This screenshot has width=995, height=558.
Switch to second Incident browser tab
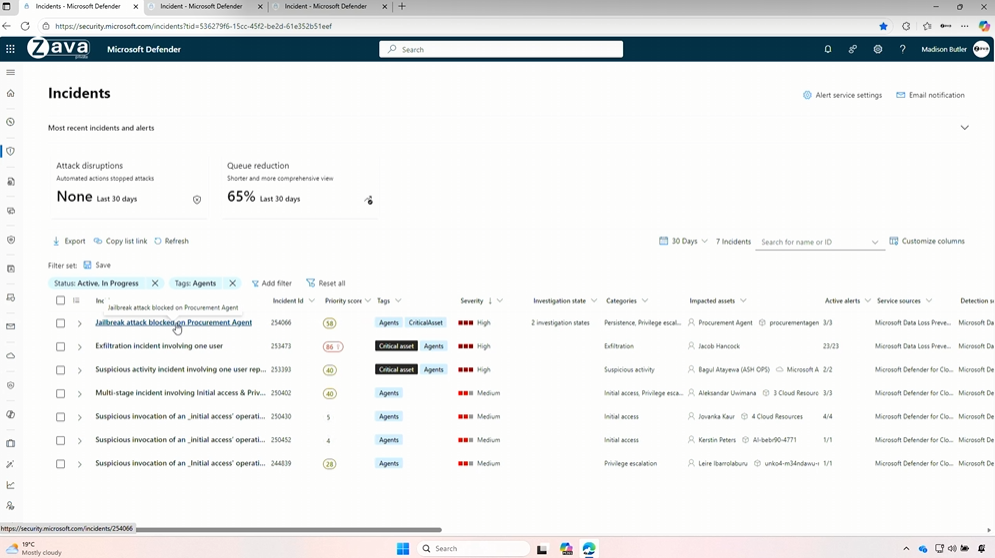click(x=206, y=6)
